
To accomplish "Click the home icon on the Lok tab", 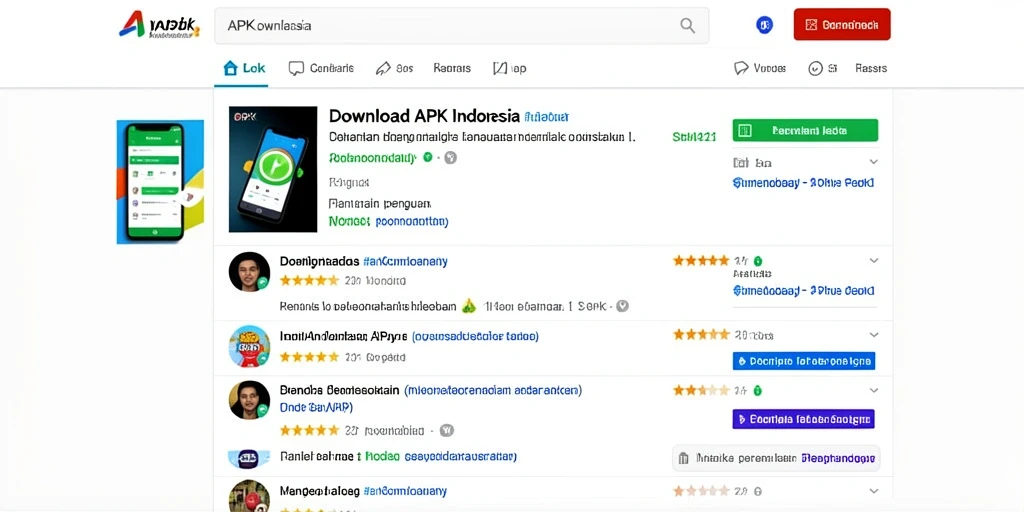I will pyautogui.click(x=230, y=68).
